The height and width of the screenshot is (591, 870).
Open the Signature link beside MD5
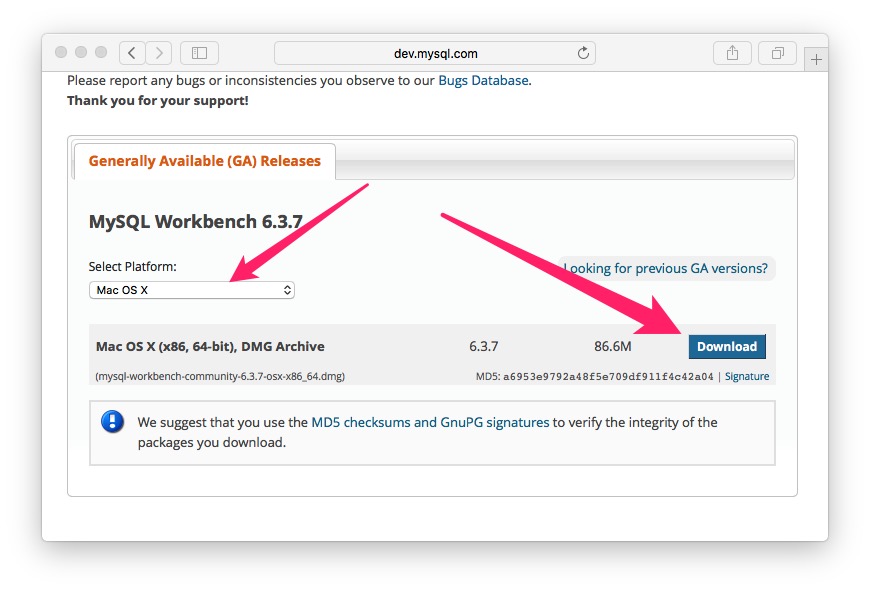click(x=747, y=377)
